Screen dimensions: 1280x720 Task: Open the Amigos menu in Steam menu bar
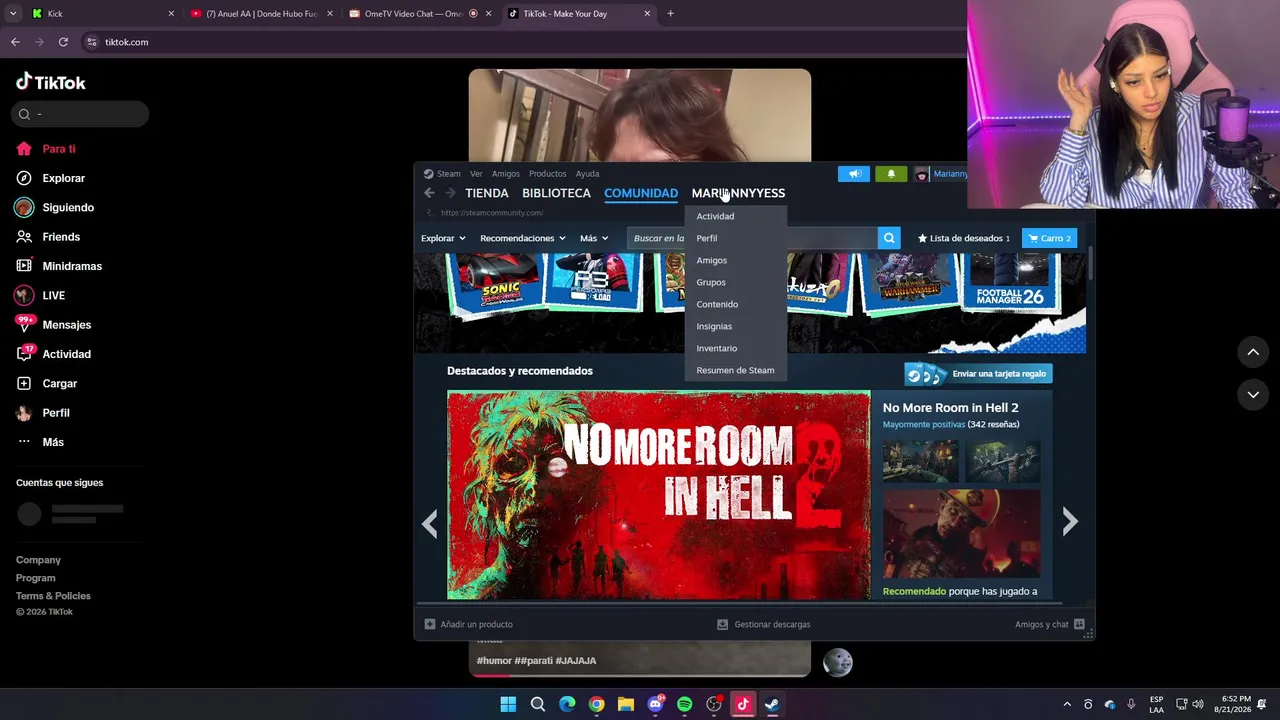tap(506, 174)
